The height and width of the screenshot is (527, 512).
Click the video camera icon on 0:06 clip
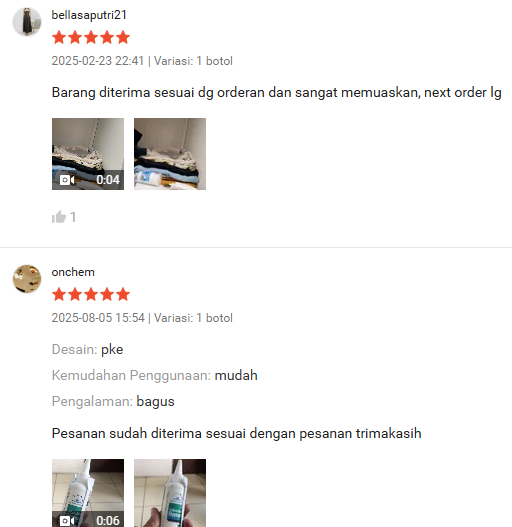coord(67,521)
